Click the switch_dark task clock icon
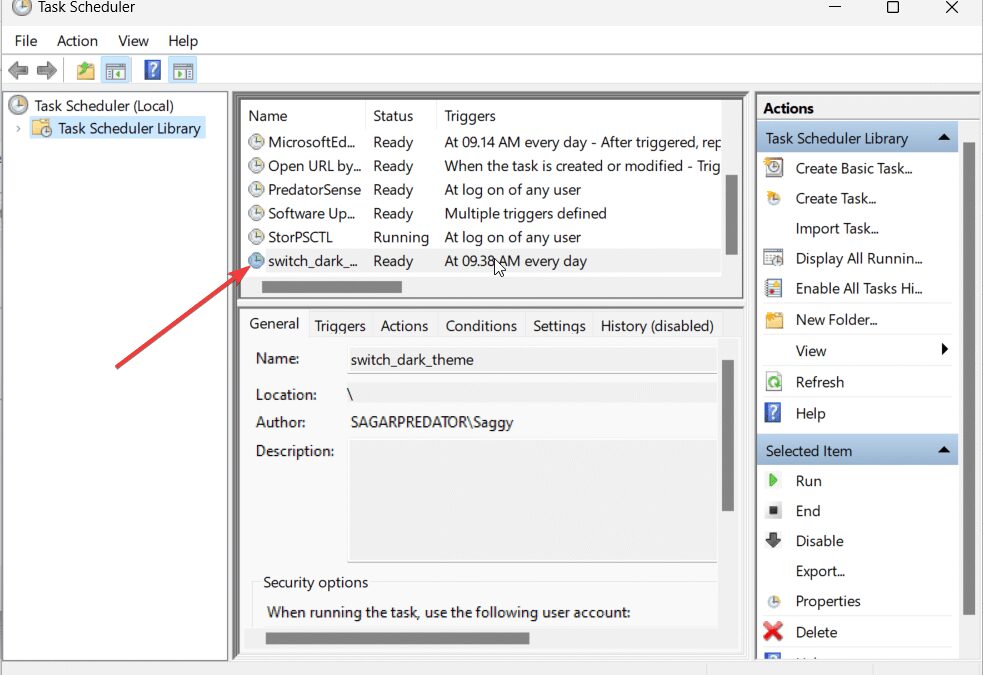 [257, 261]
